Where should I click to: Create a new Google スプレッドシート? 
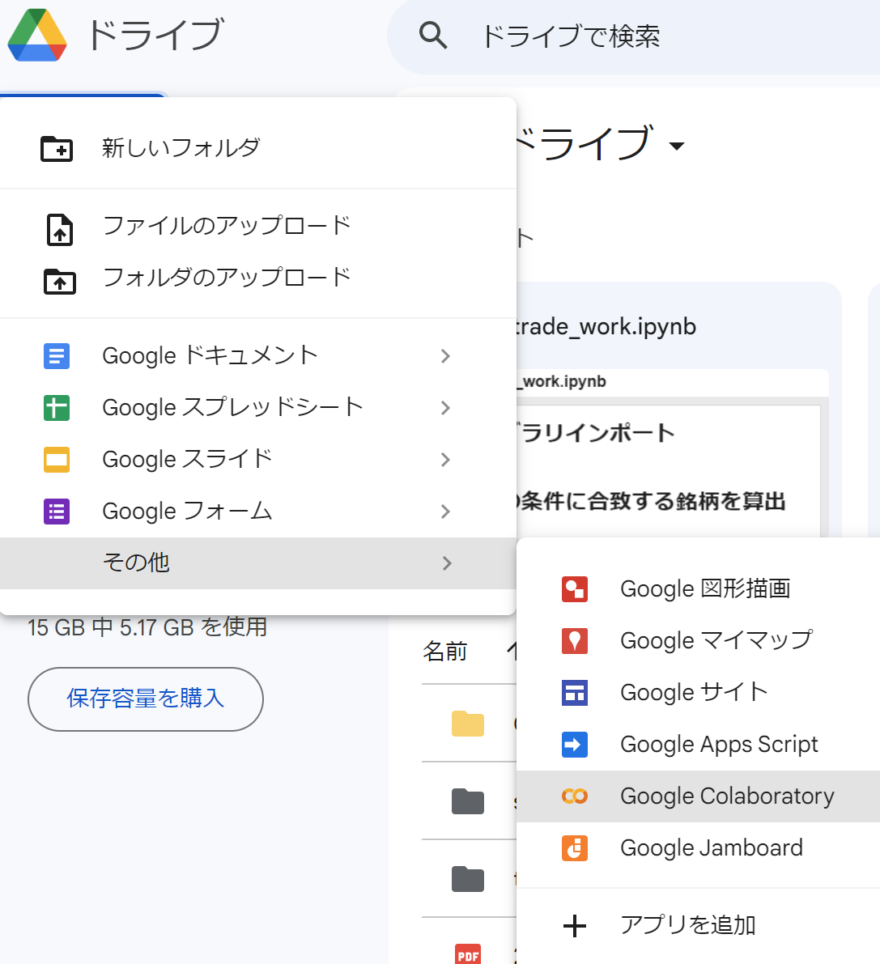(x=258, y=408)
